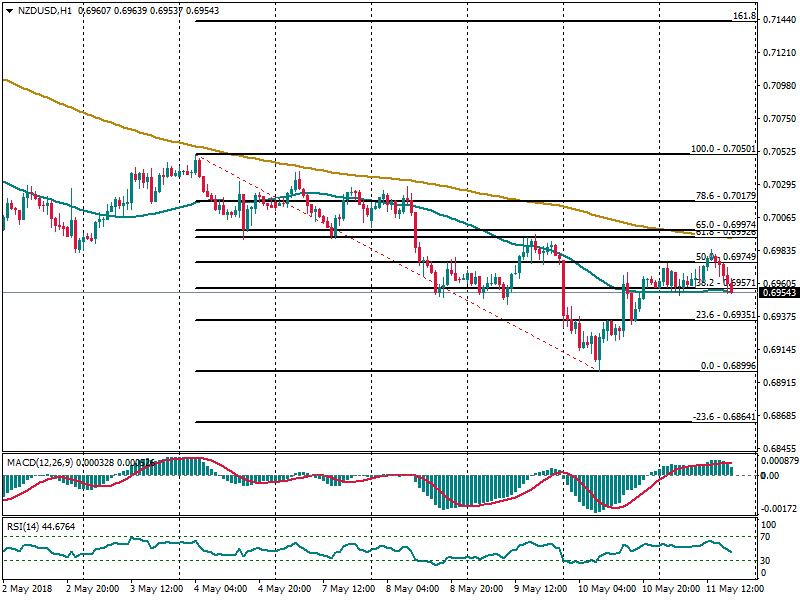Image resolution: width=800 pixels, height=600 pixels.
Task: Click the 0.0 - 0.68996 Fibonacci label
Action: [x=722, y=366]
